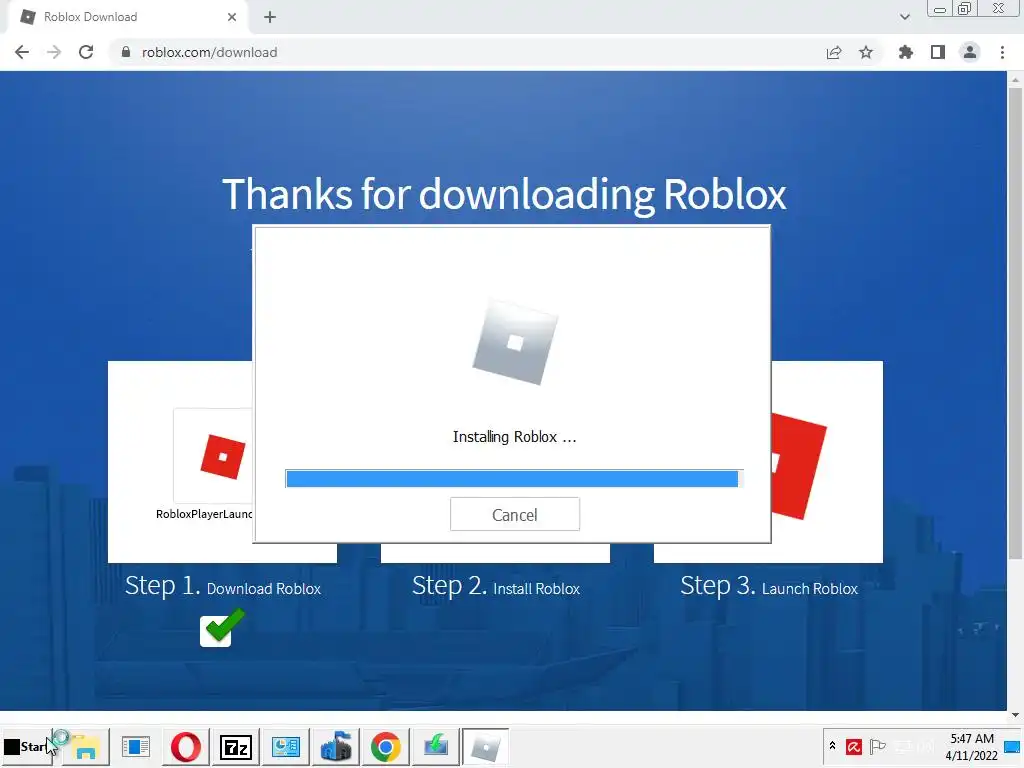1024x768 pixels.
Task: Close the Roblox Download tab
Action: (232, 17)
